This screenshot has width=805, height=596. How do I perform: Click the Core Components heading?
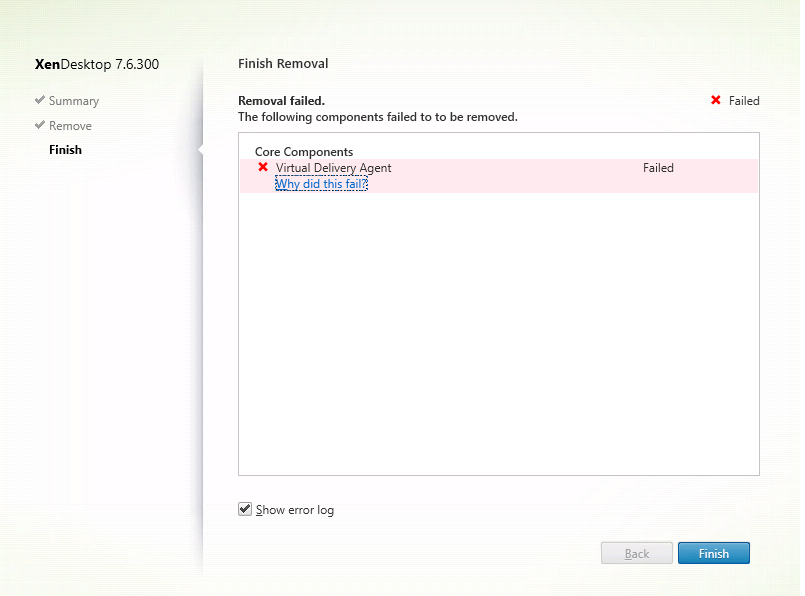304,152
